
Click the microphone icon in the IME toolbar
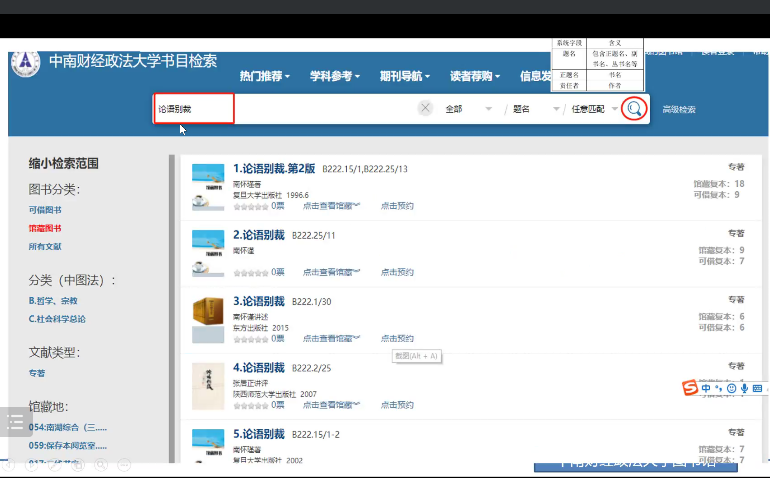[x=744, y=388]
